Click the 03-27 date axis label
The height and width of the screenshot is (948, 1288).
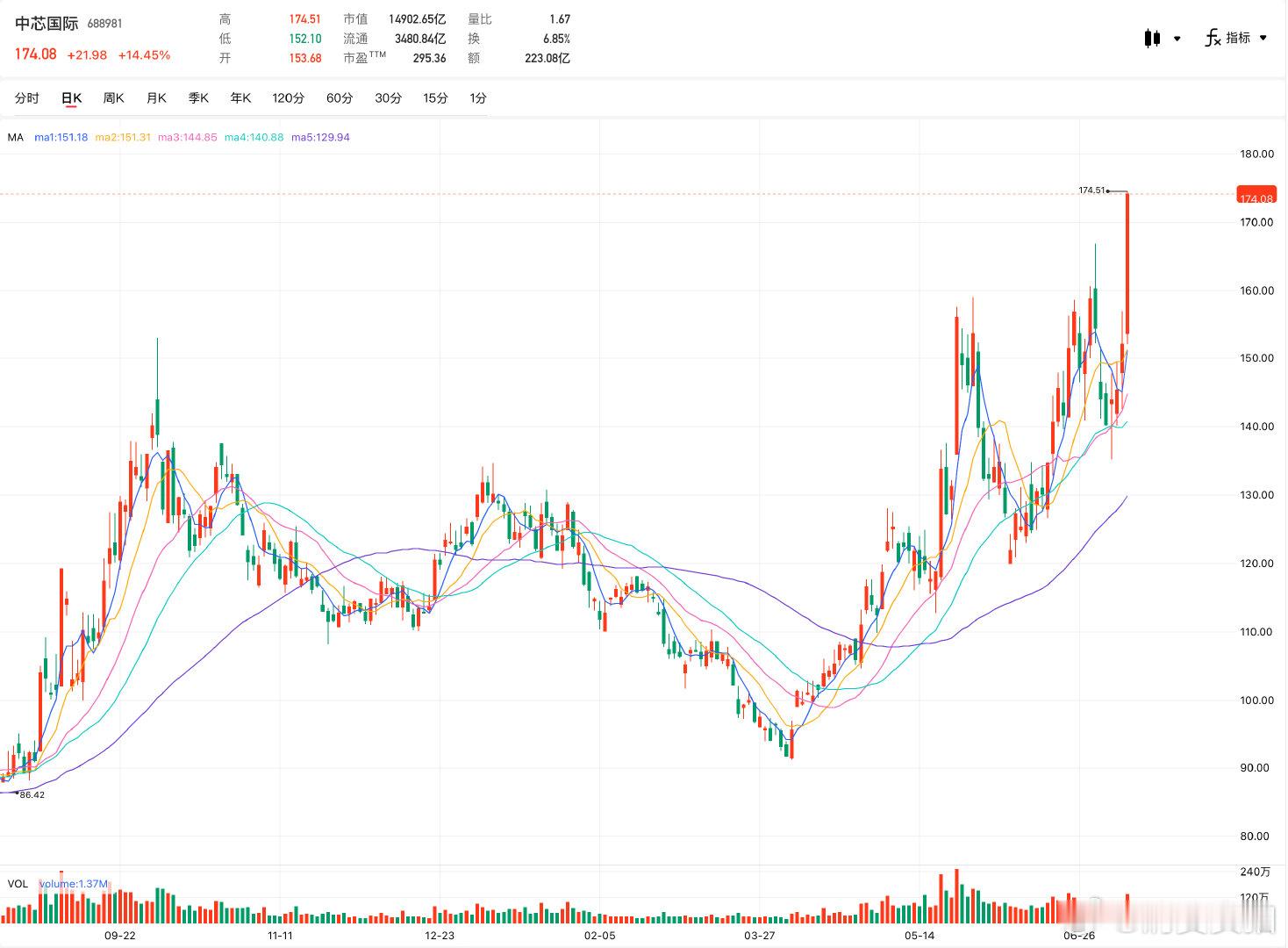[x=760, y=935]
